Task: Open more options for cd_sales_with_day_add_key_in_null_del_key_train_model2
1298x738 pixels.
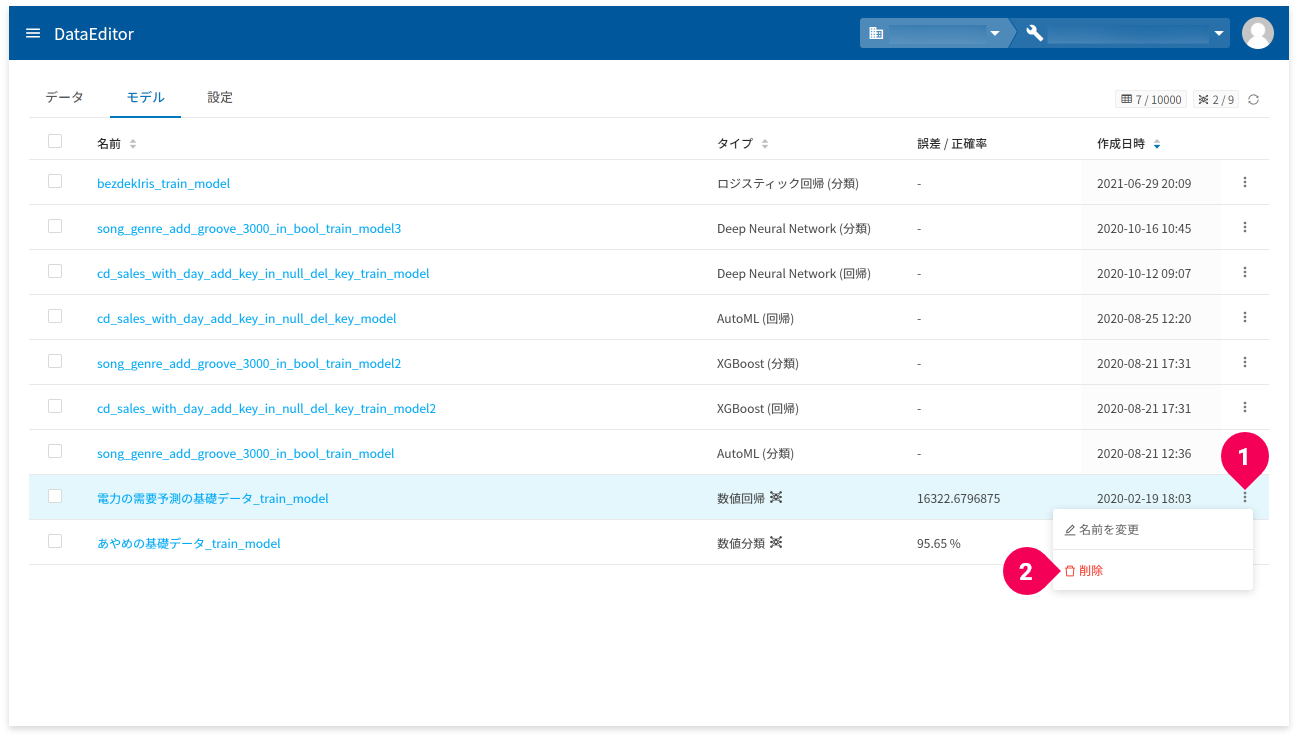Action: coord(1245,407)
